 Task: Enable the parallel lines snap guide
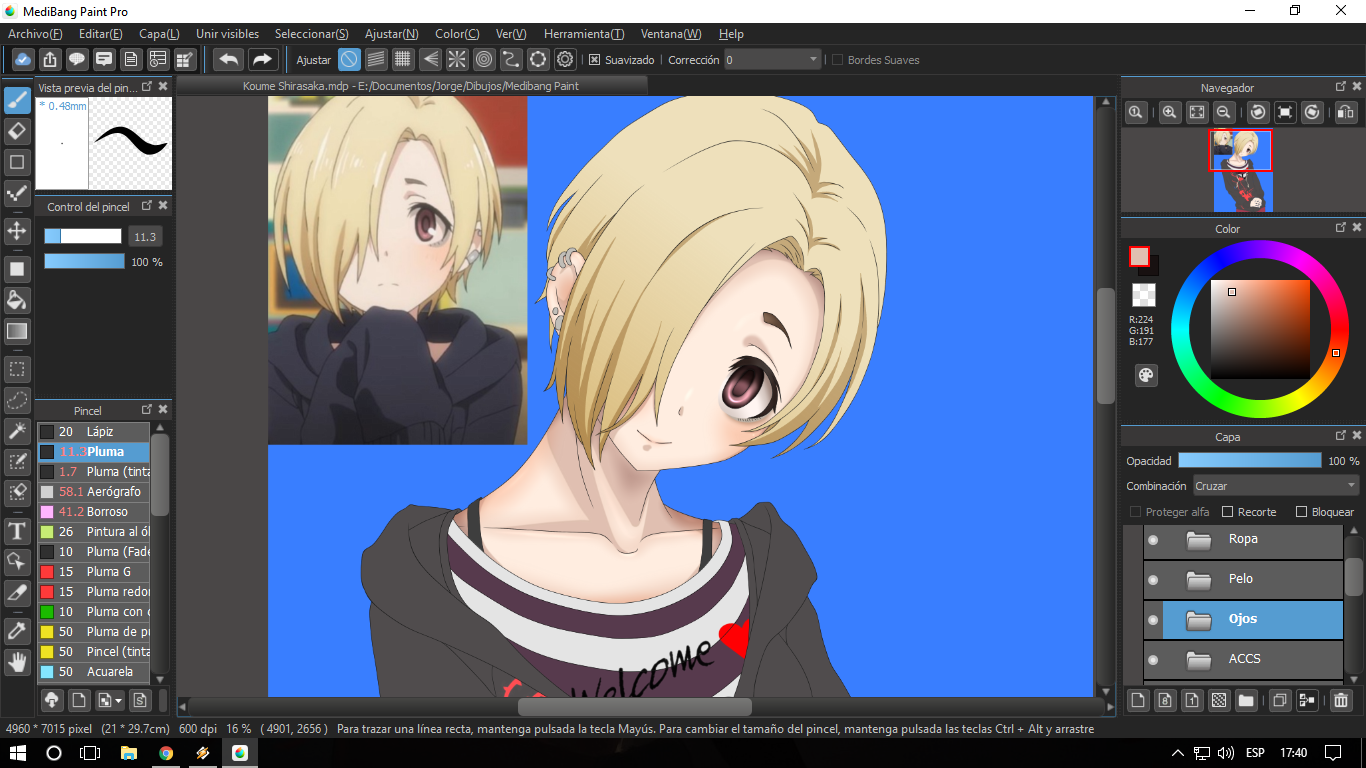[376, 59]
